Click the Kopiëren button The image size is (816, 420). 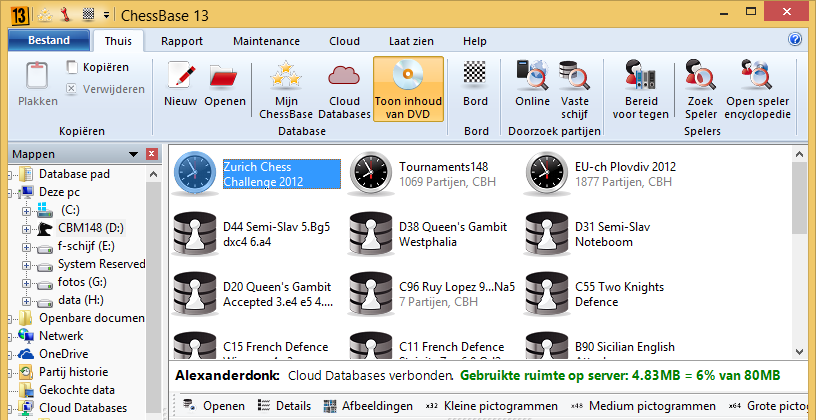(x=98, y=67)
